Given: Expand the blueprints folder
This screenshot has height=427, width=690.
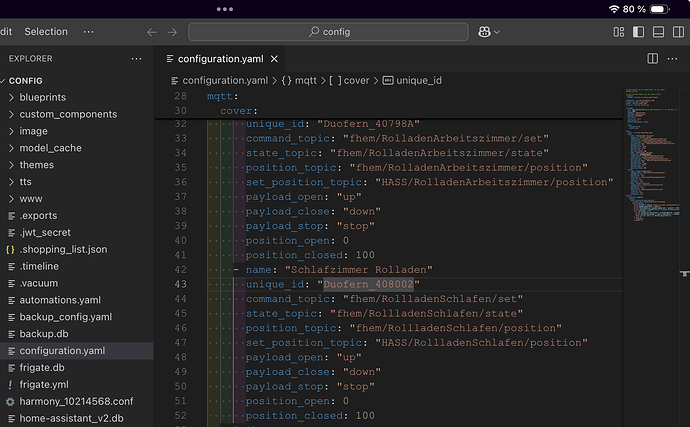Looking at the screenshot, I should click(x=43, y=97).
